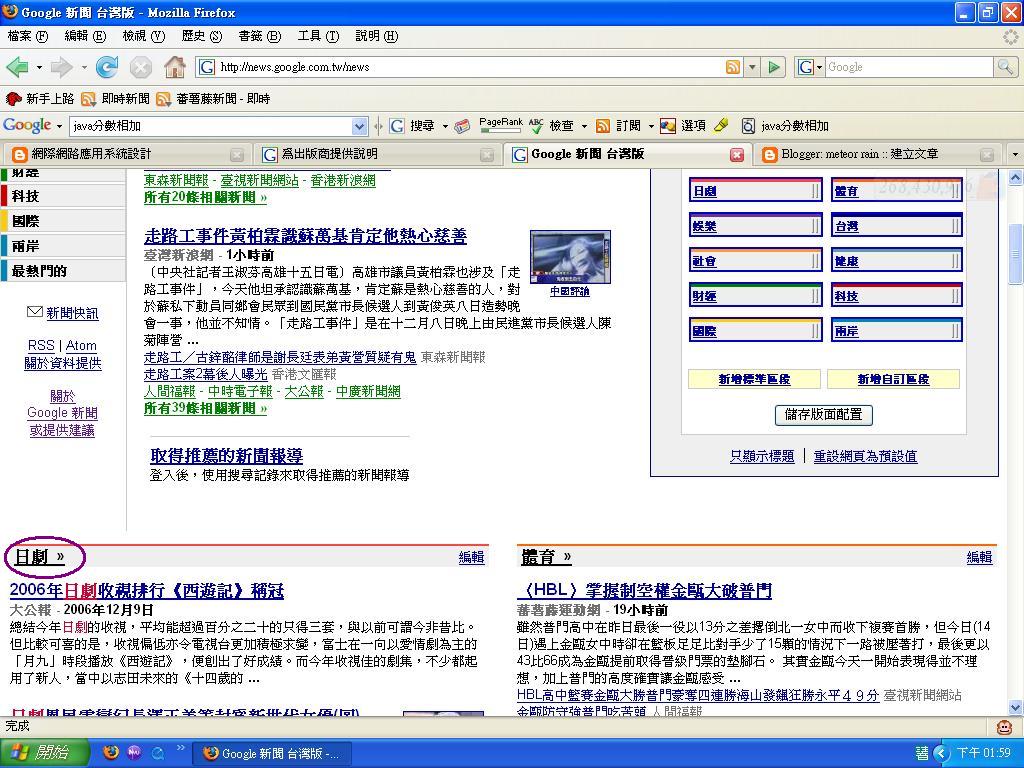Reload the page with the blue Reload icon
The image size is (1024, 768).
pyautogui.click(x=106, y=67)
